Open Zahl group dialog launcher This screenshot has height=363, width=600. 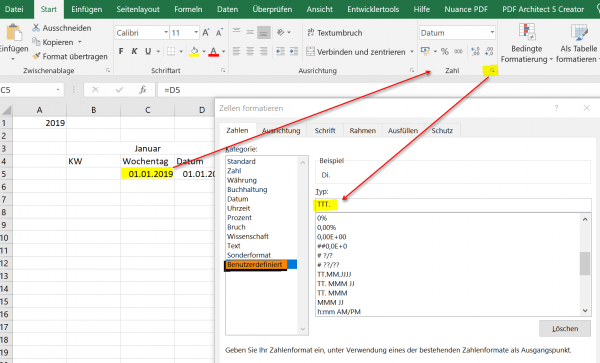[x=492, y=70]
